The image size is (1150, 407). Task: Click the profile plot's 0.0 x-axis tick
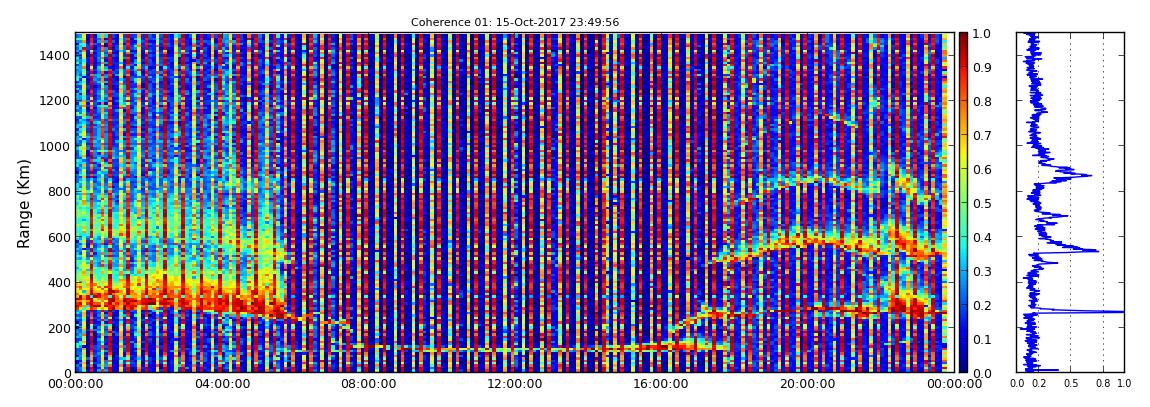(x=1019, y=383)
